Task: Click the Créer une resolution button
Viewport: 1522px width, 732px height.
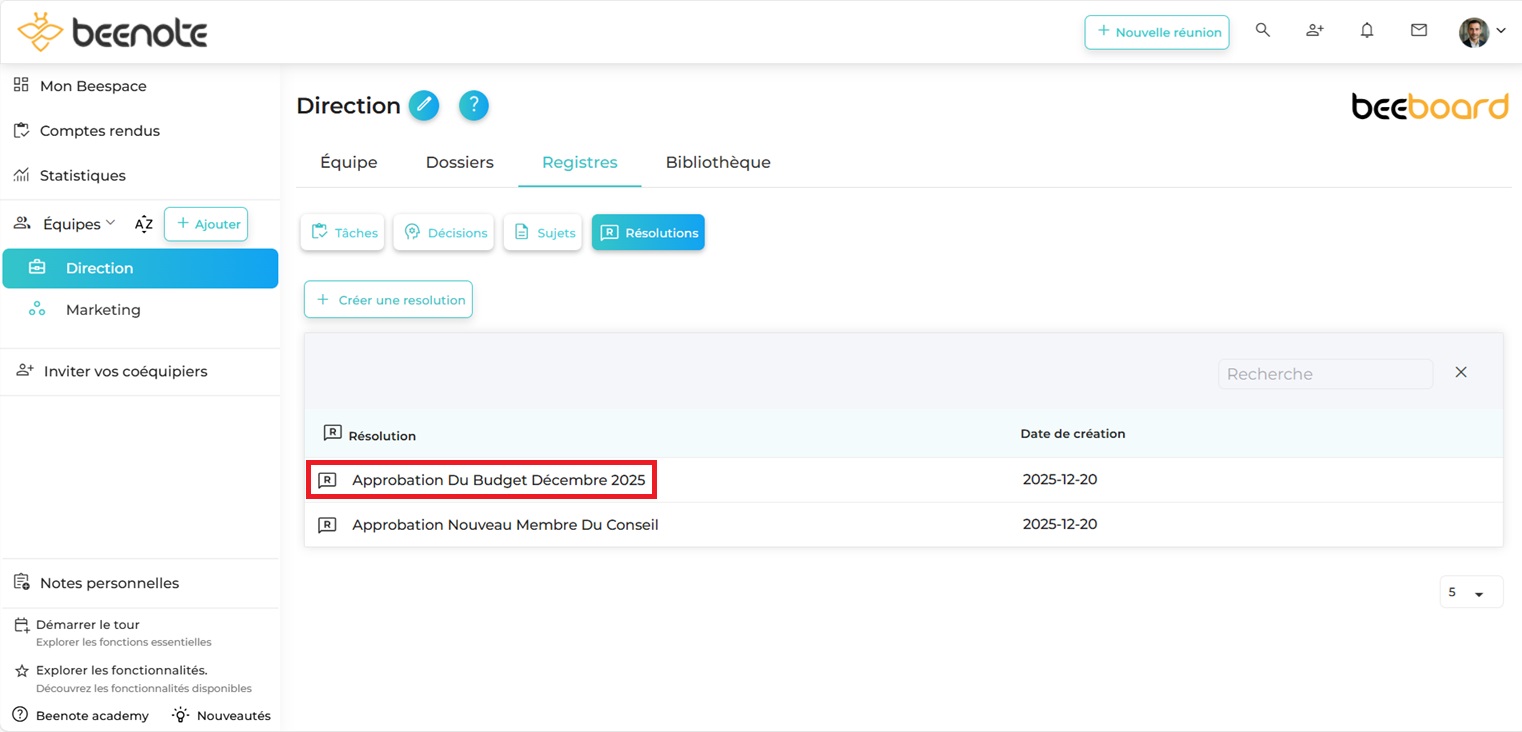Action: 389,300
